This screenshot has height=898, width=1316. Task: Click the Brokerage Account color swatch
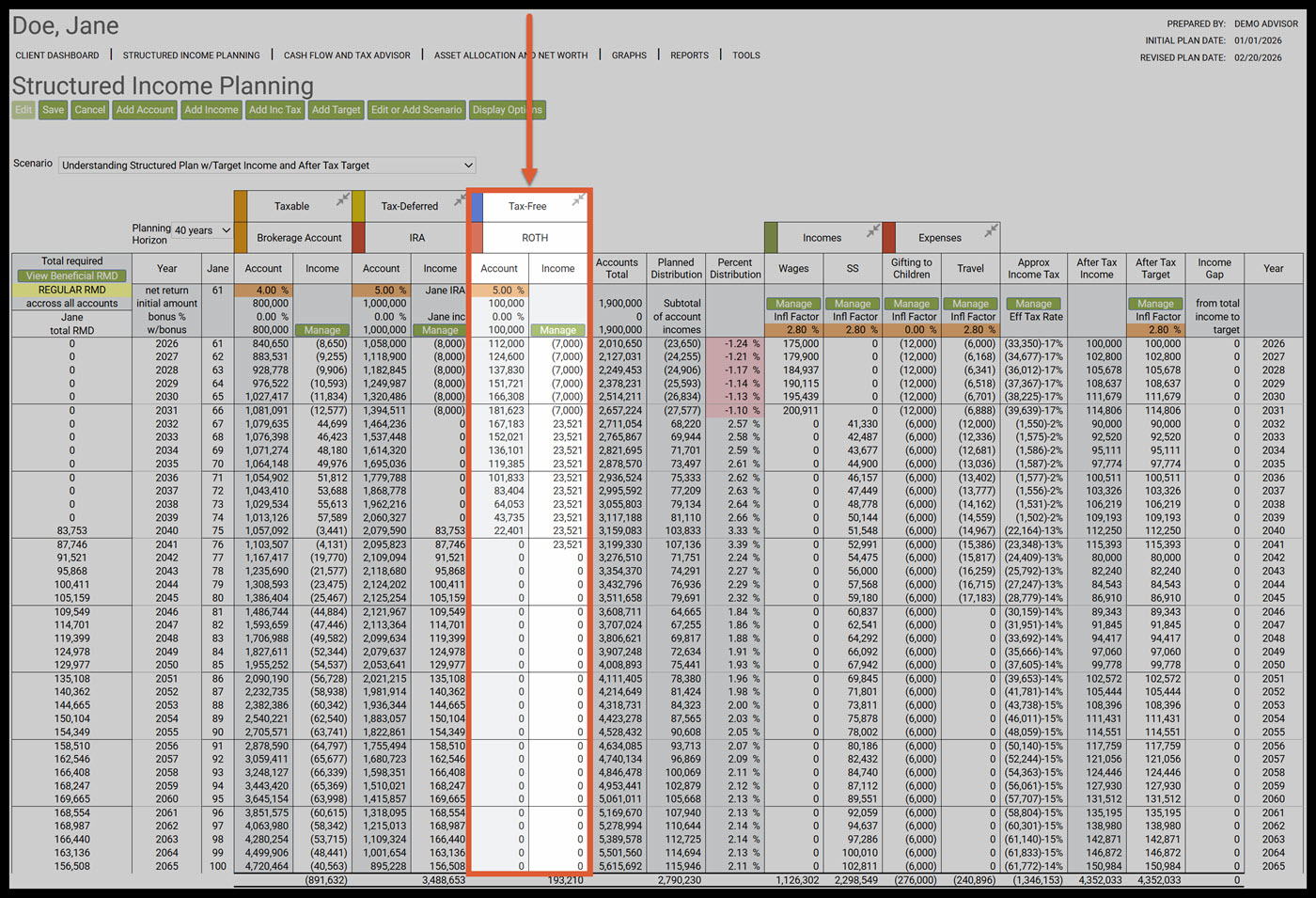tap(241, 238)
